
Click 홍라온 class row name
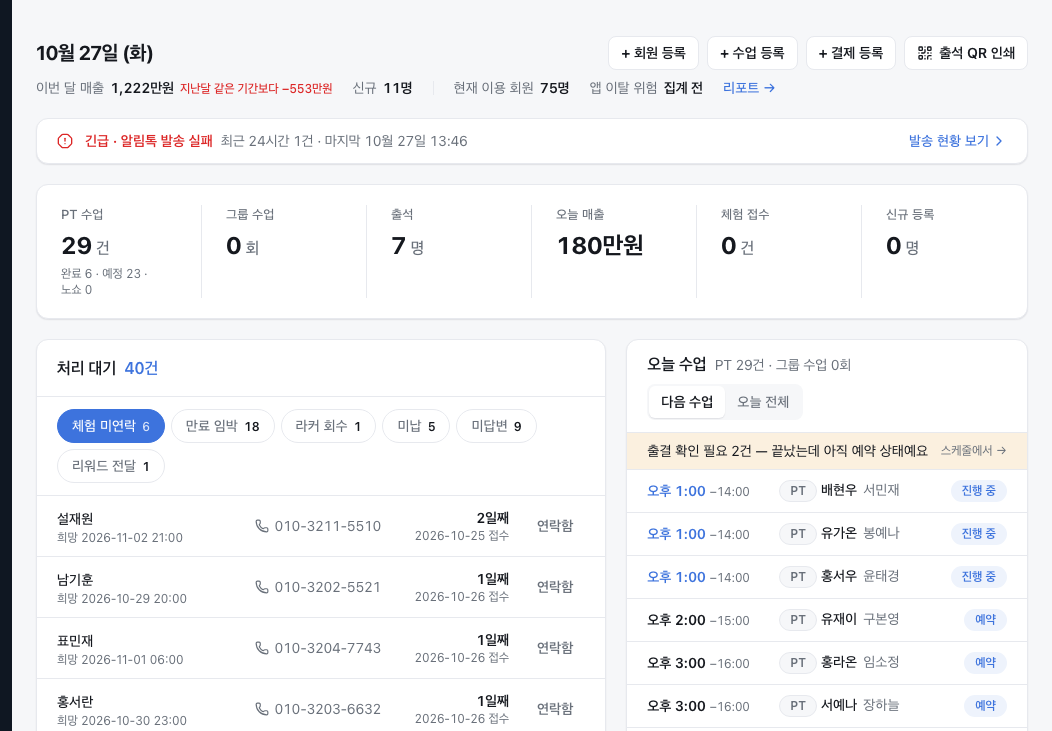(839, 662)
